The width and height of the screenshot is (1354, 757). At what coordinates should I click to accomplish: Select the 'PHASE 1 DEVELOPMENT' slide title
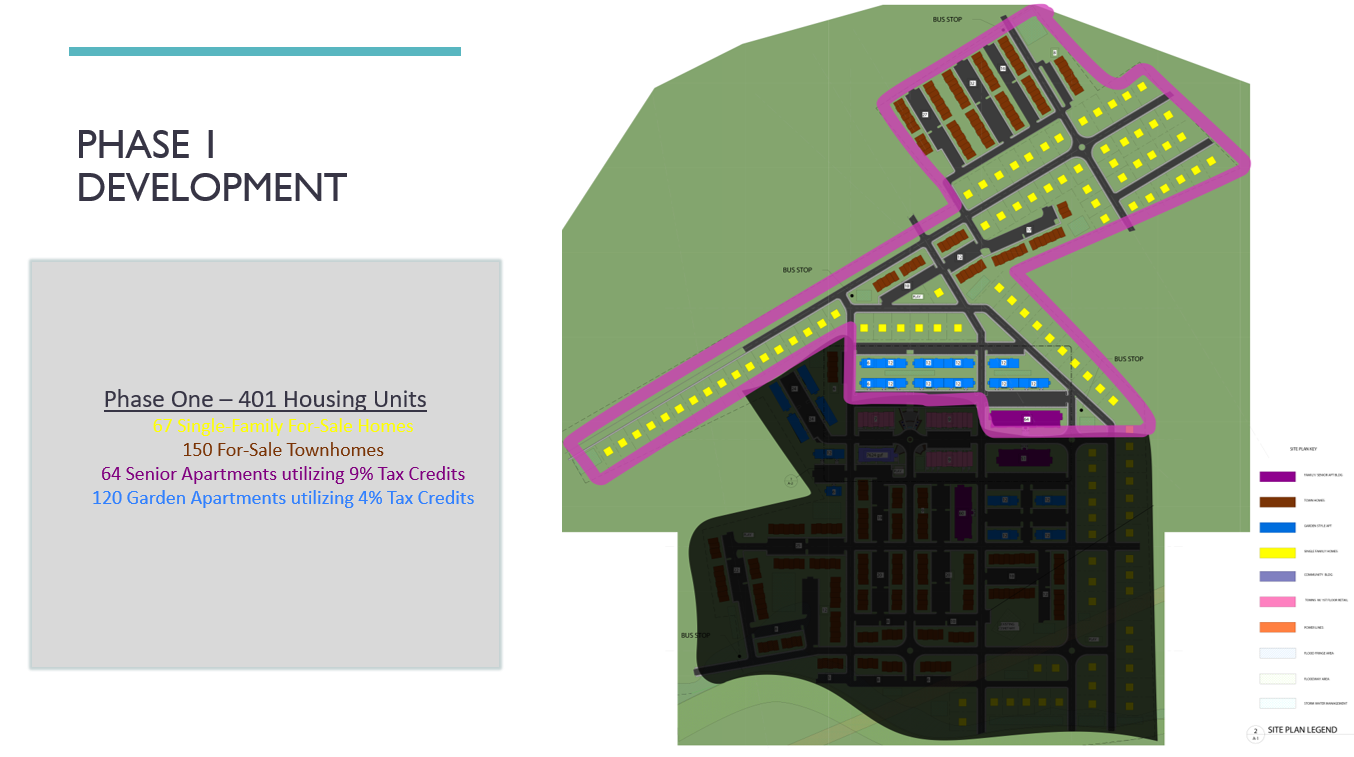click(x=212, y=166)
